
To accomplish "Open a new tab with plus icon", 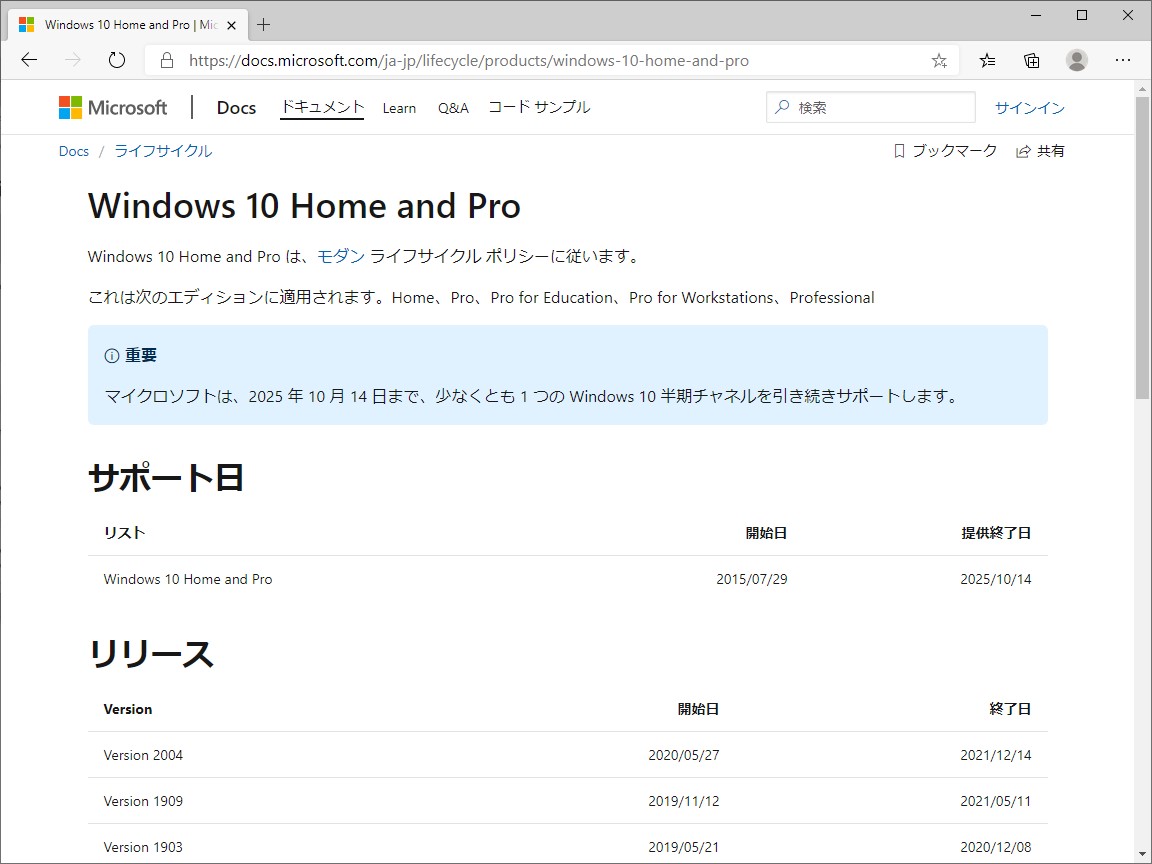I will [264, 25].
